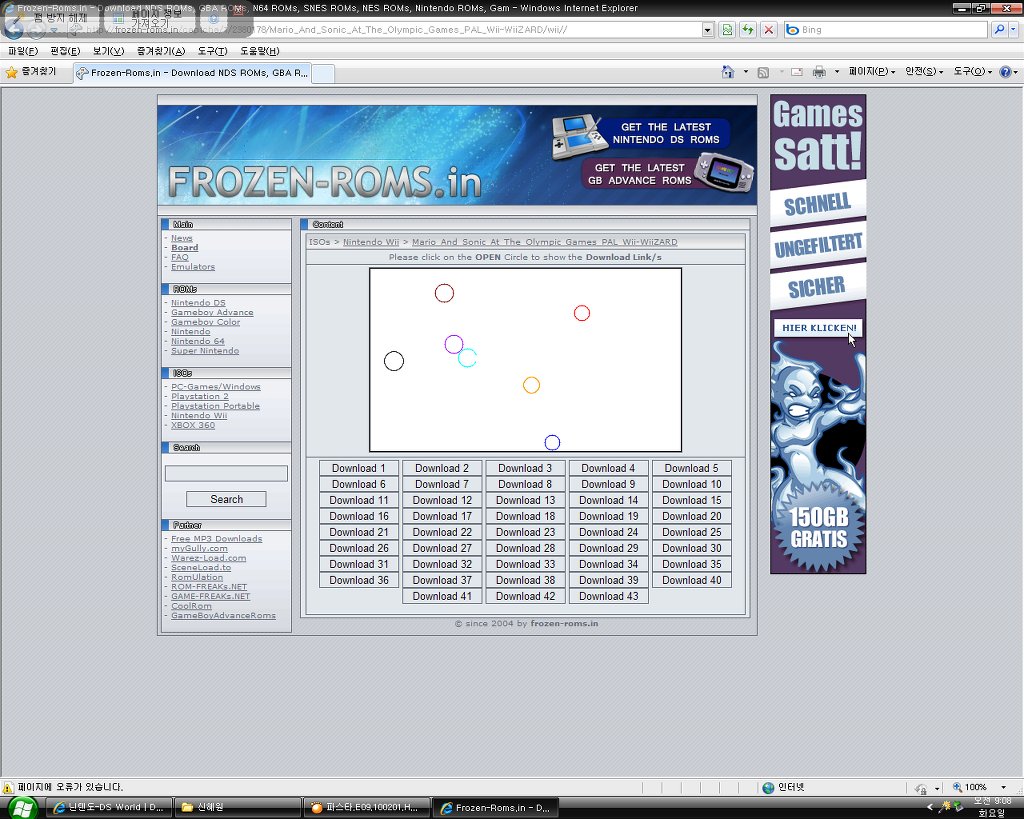
Task: Open the Playstation Portable ISOs link
Action: pyautogui.click(x=215, y=406)
